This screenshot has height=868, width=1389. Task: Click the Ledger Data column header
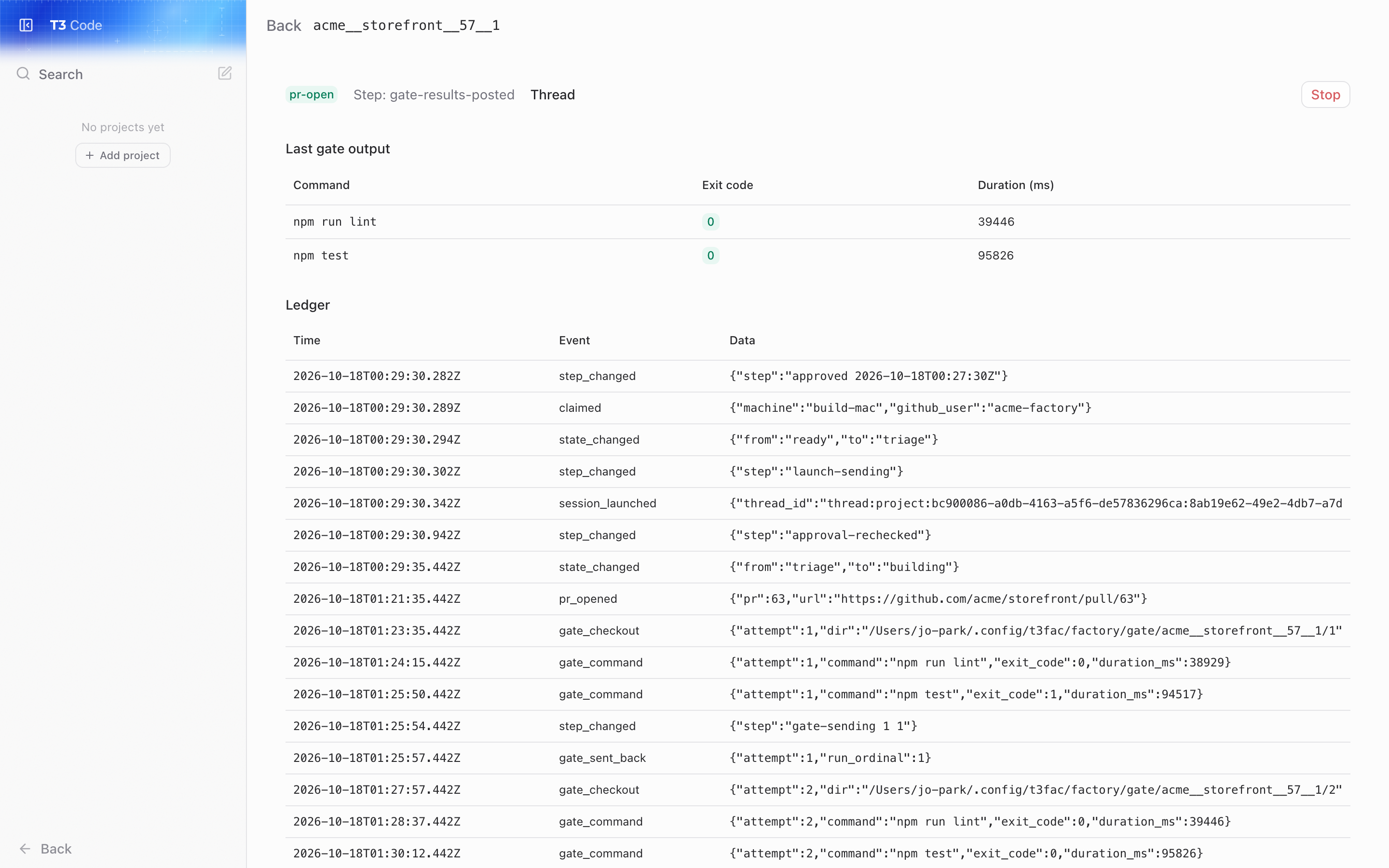[742, 340]
